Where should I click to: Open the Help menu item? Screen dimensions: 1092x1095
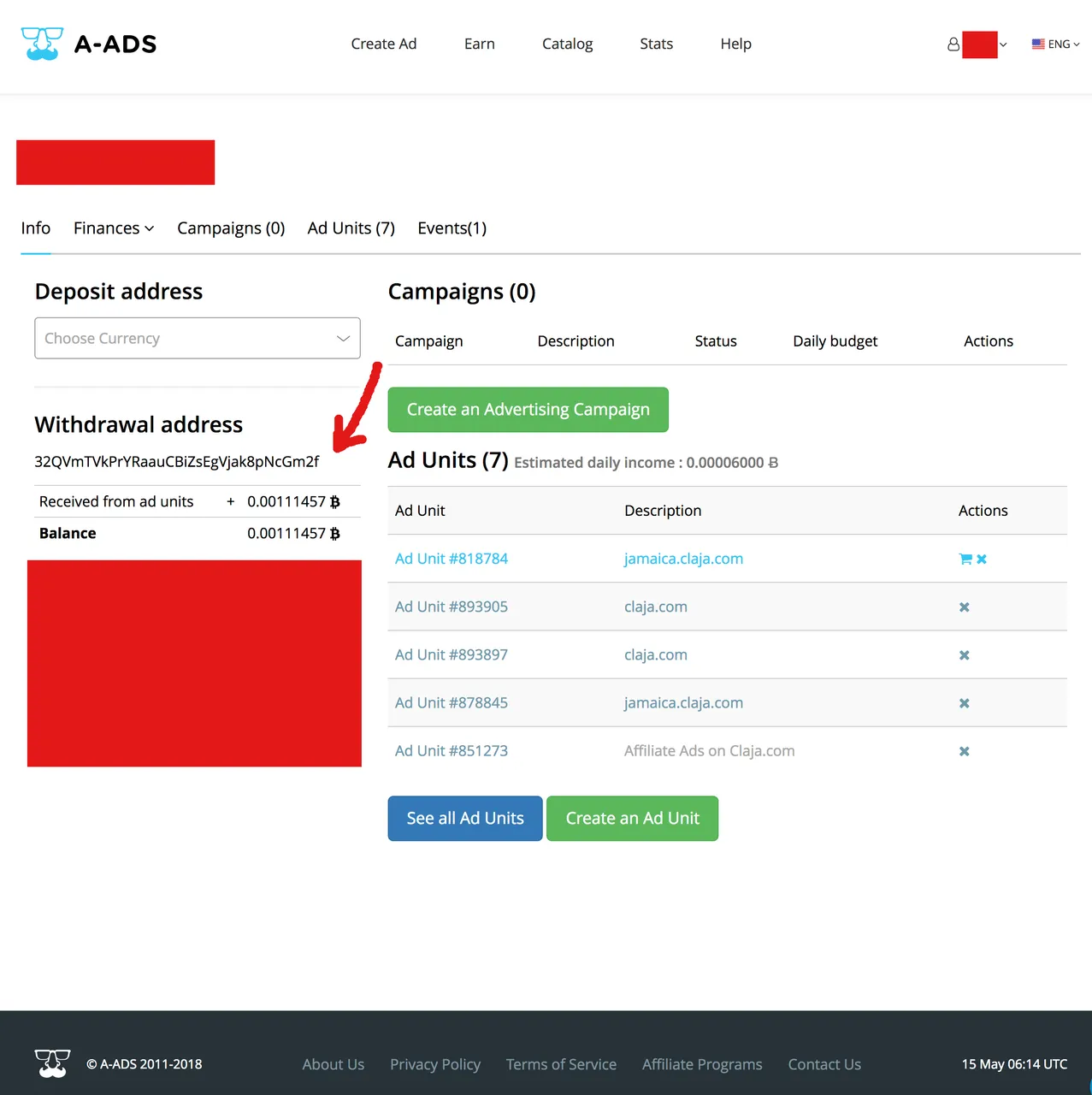point(736,44)
